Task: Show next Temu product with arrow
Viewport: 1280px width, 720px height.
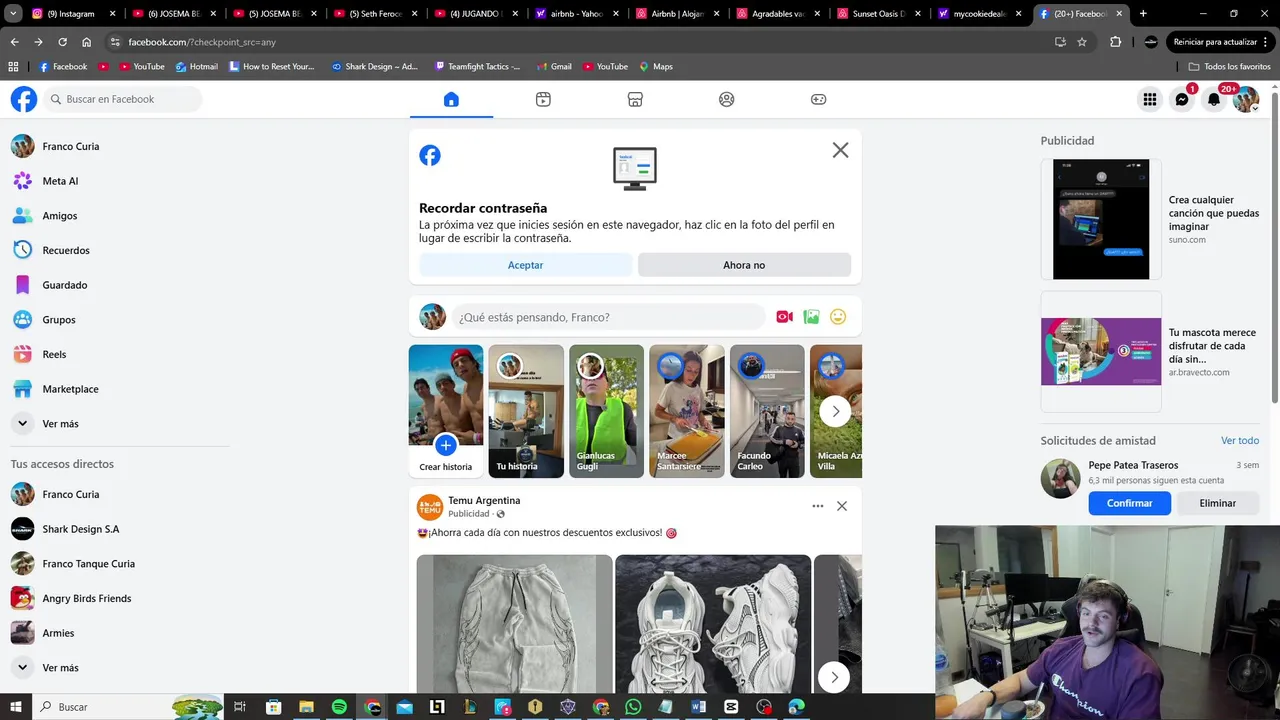Action: tap(834, 677)
